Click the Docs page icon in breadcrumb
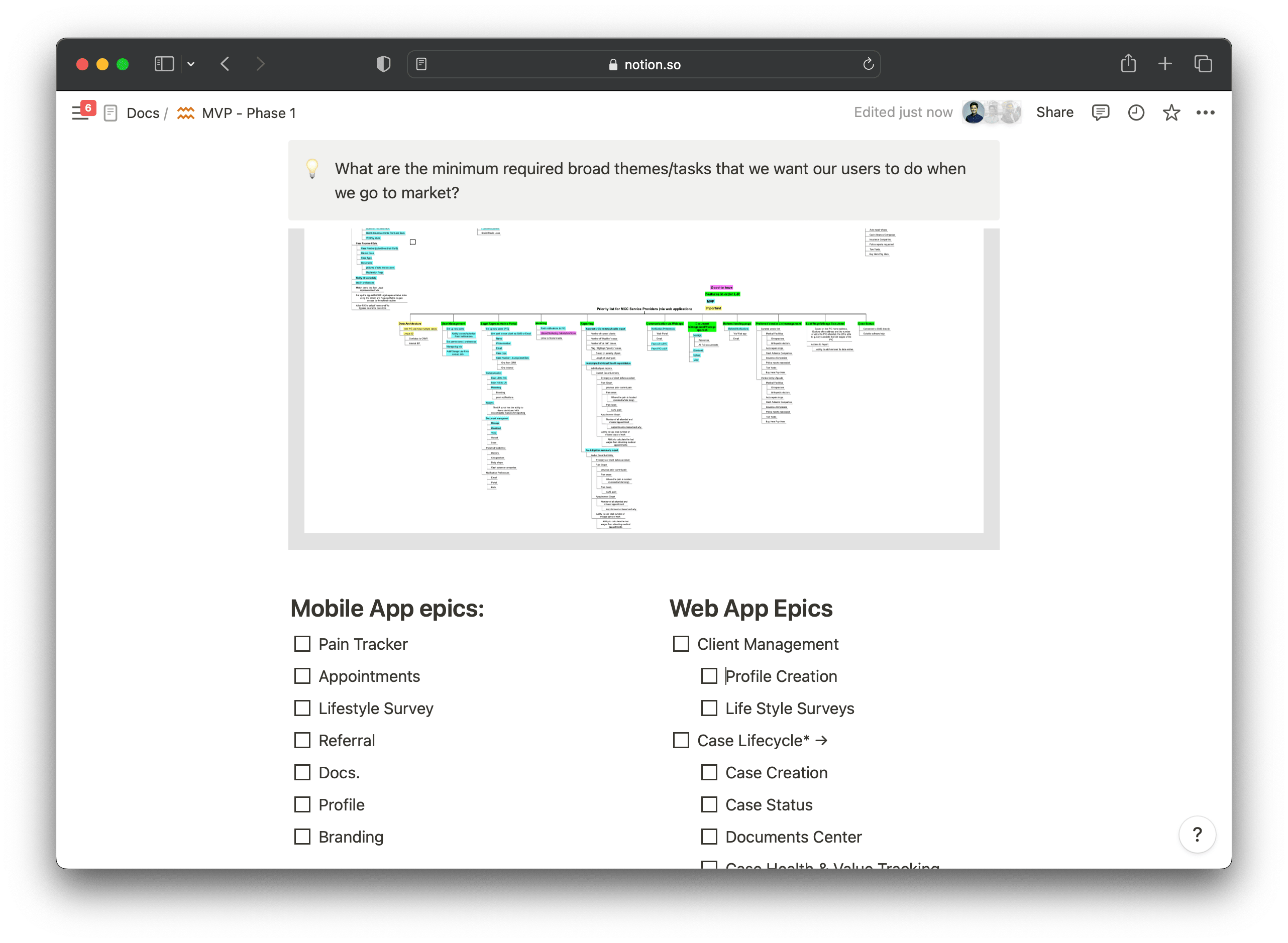 coord(111,113)
